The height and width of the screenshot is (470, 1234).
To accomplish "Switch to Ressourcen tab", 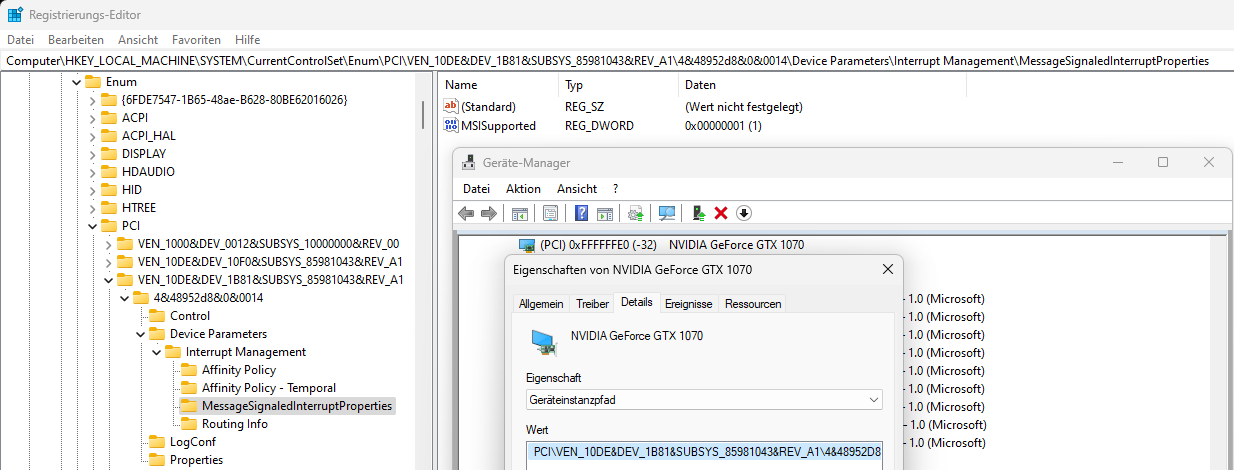I will 753,304.
